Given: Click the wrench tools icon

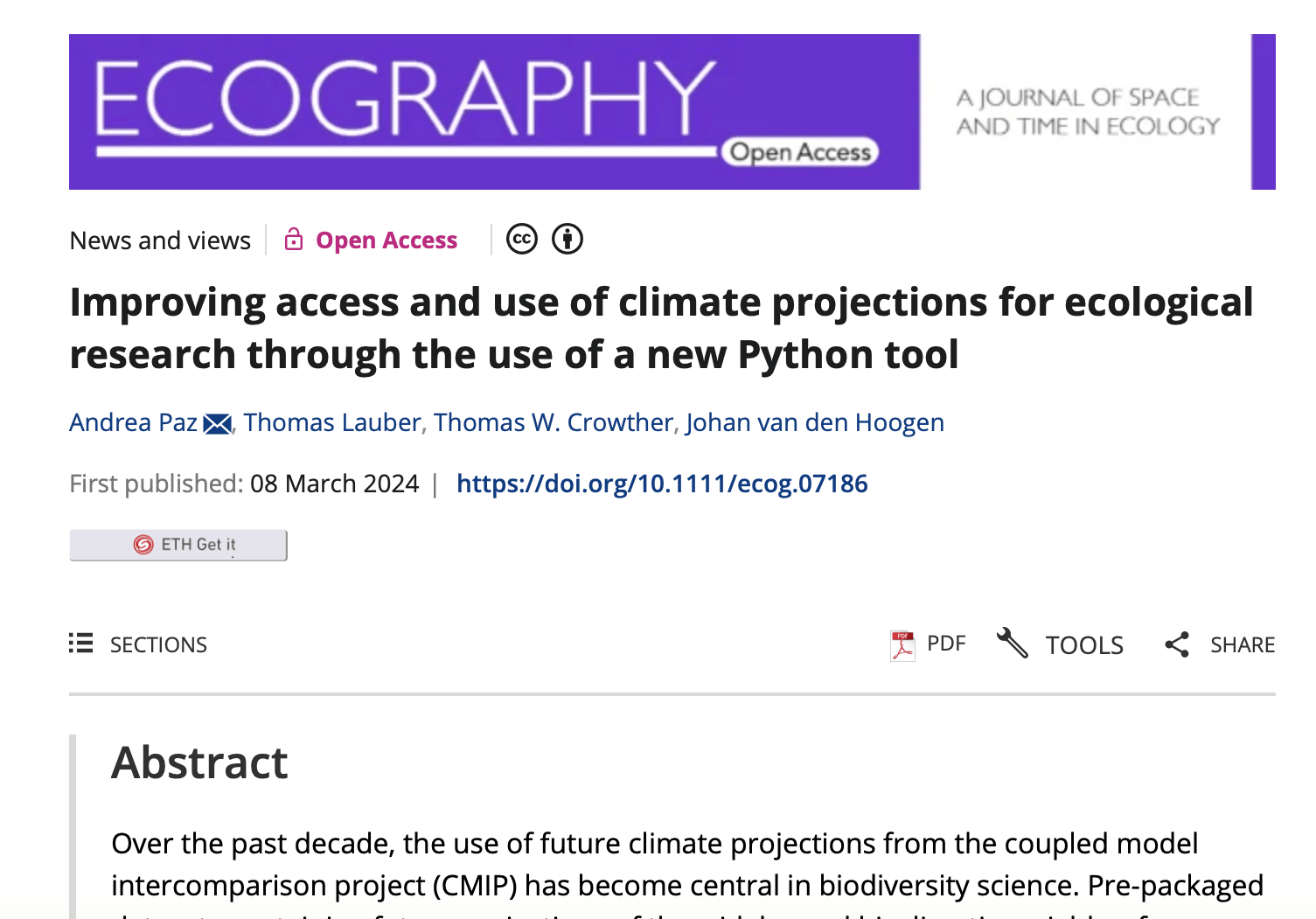Looking at the screenshot, I should [1013, 644].
